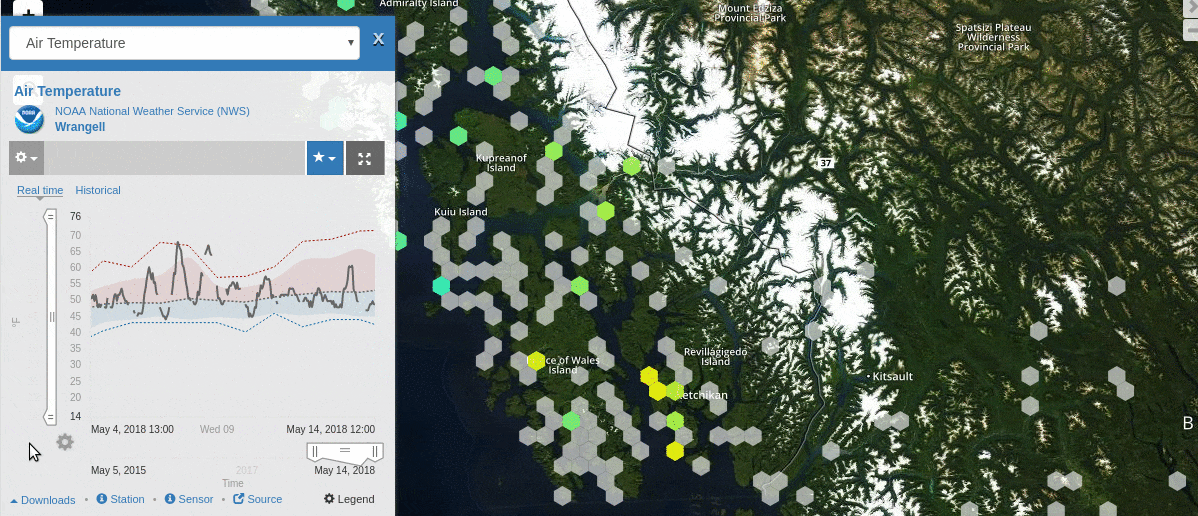Image resolution: width=1198 pixels, height=516 pixels.
Task: Toggle the chart Legend
Action: pyautogui.click(x=349, y=499)
